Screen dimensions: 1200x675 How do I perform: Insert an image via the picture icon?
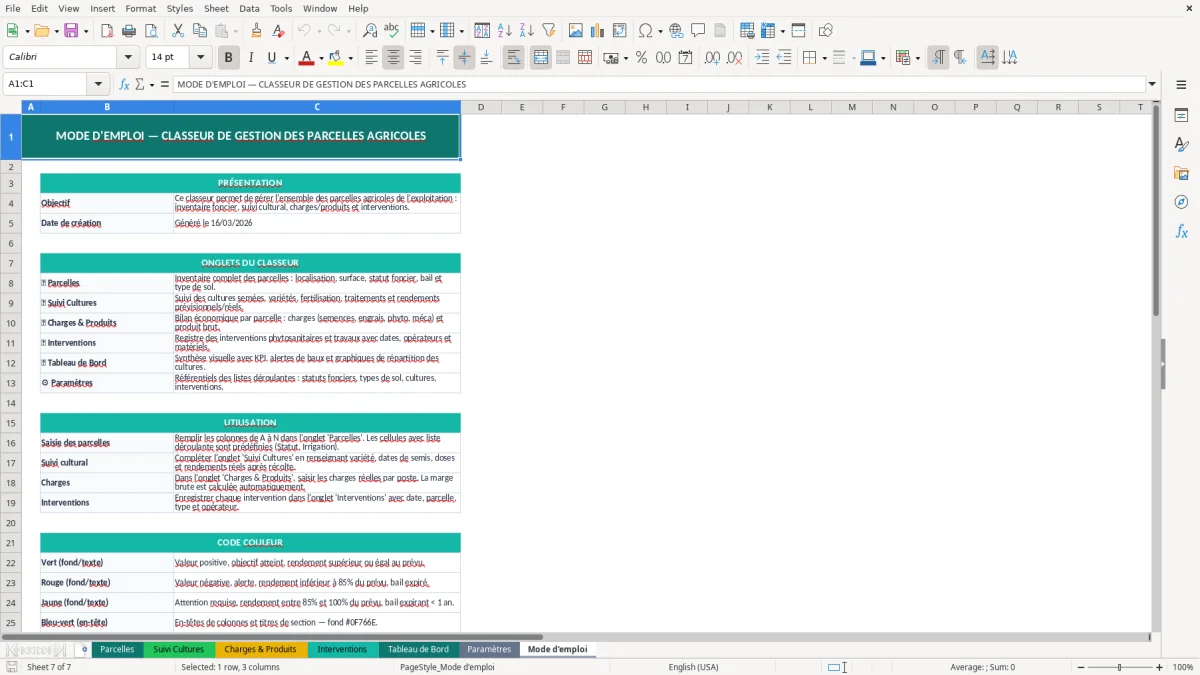(576, 31)
